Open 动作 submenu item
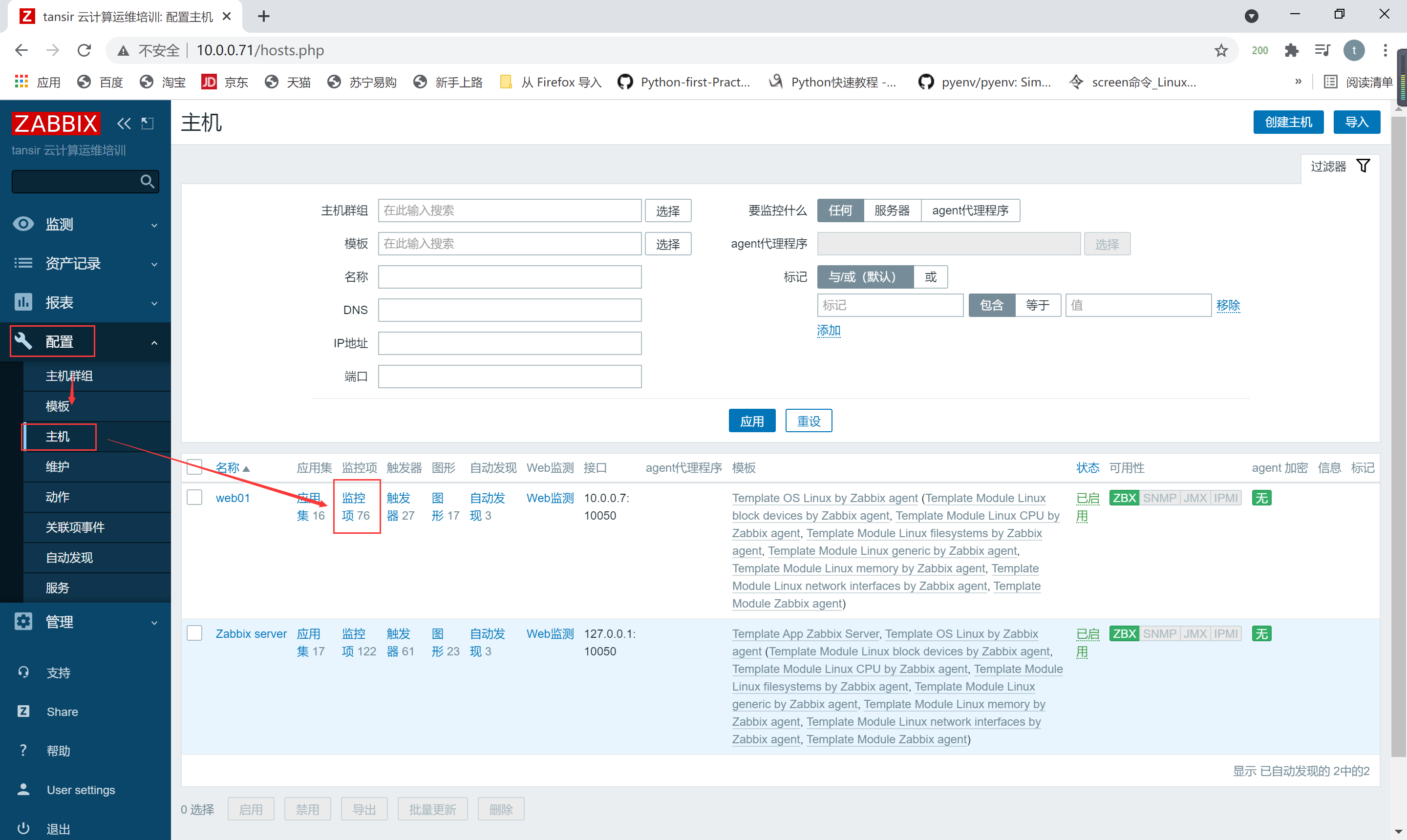 (97, 497)
